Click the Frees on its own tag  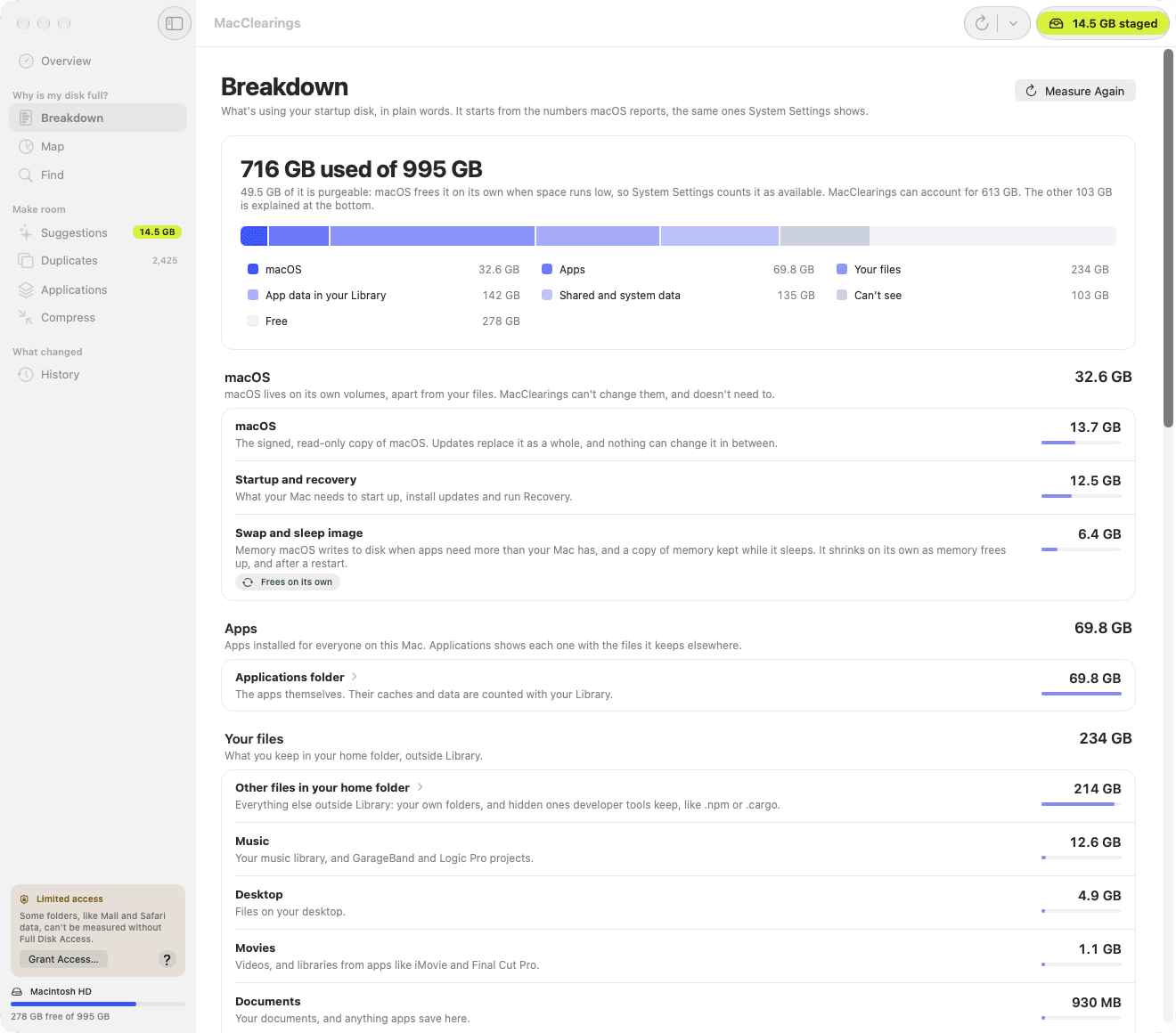click(x=288, y=582)
